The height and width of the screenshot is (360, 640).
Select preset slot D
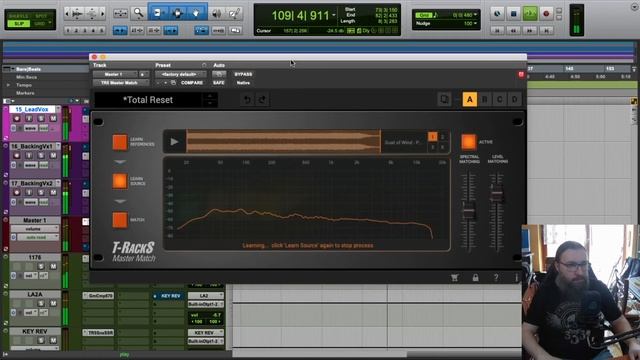click(x=514, y=99)
